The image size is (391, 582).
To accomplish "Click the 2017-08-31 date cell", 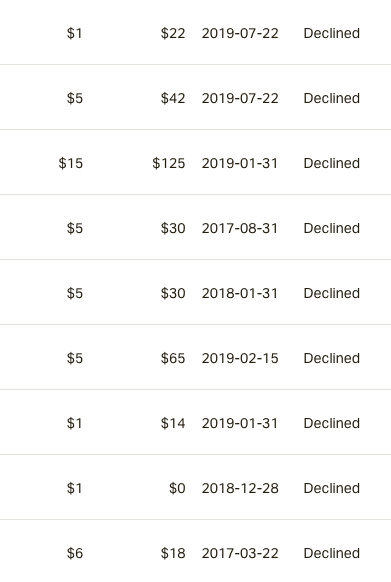I will tap(240, 228).
